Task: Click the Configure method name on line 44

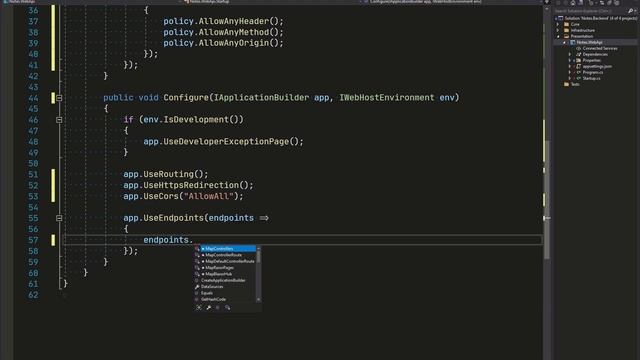Action: click(x=186, y=98)
